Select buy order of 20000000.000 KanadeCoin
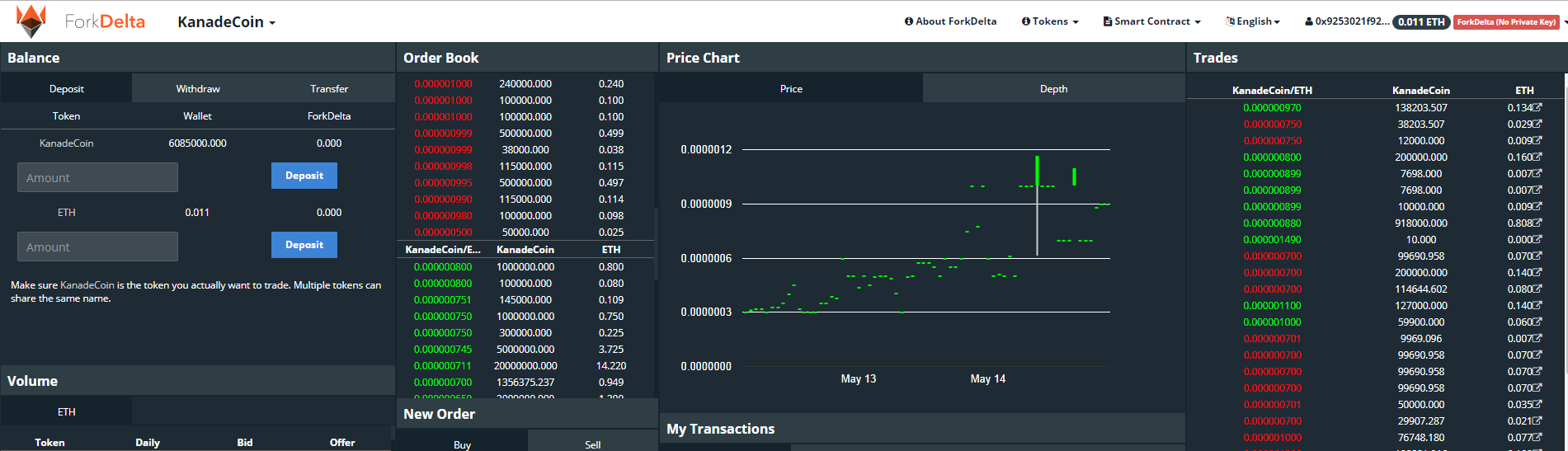The height and width of the screenshot is (451, 1568). (x=525, y=365)
